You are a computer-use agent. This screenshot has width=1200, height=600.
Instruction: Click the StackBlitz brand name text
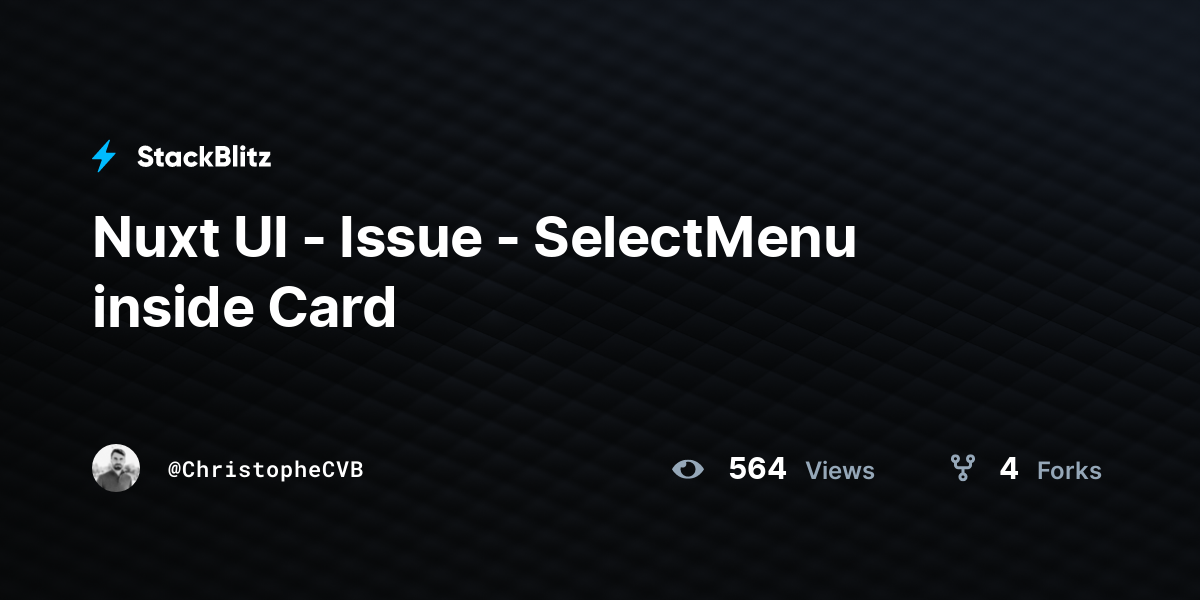pos(204,157)
